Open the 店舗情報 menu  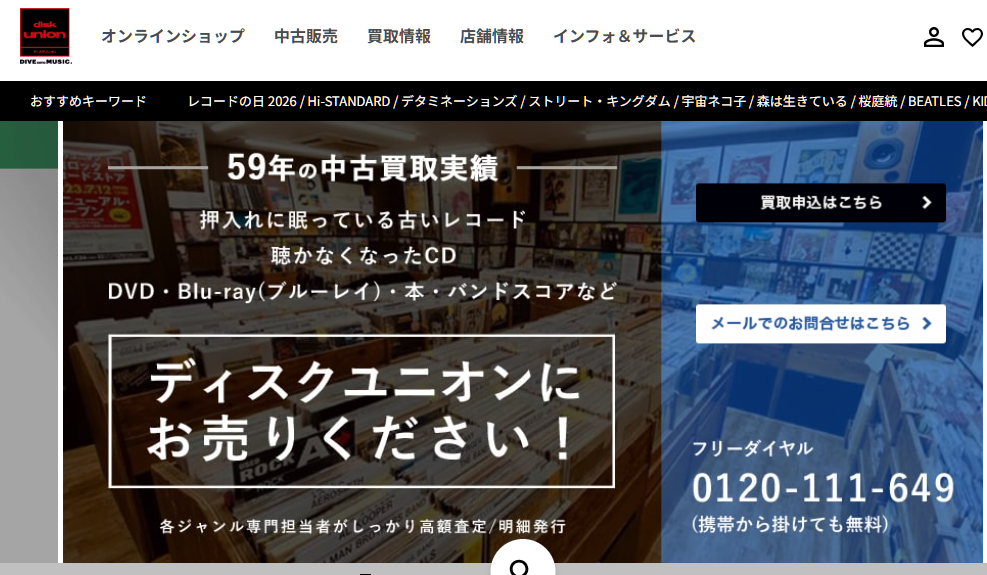(492, 37)
